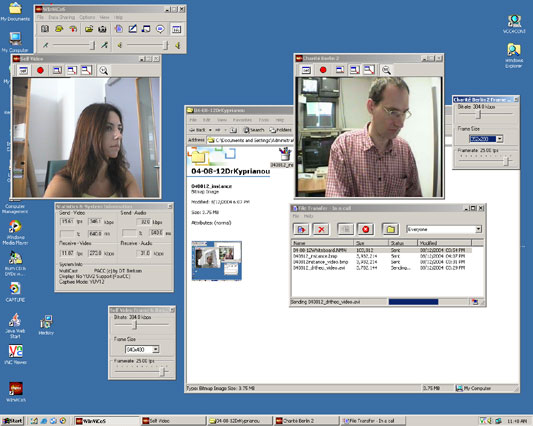Open Frame Size dropdown in Charité Berlin 2 frame panel
Viewport: 533px width, 426px height.
point(500,139)
